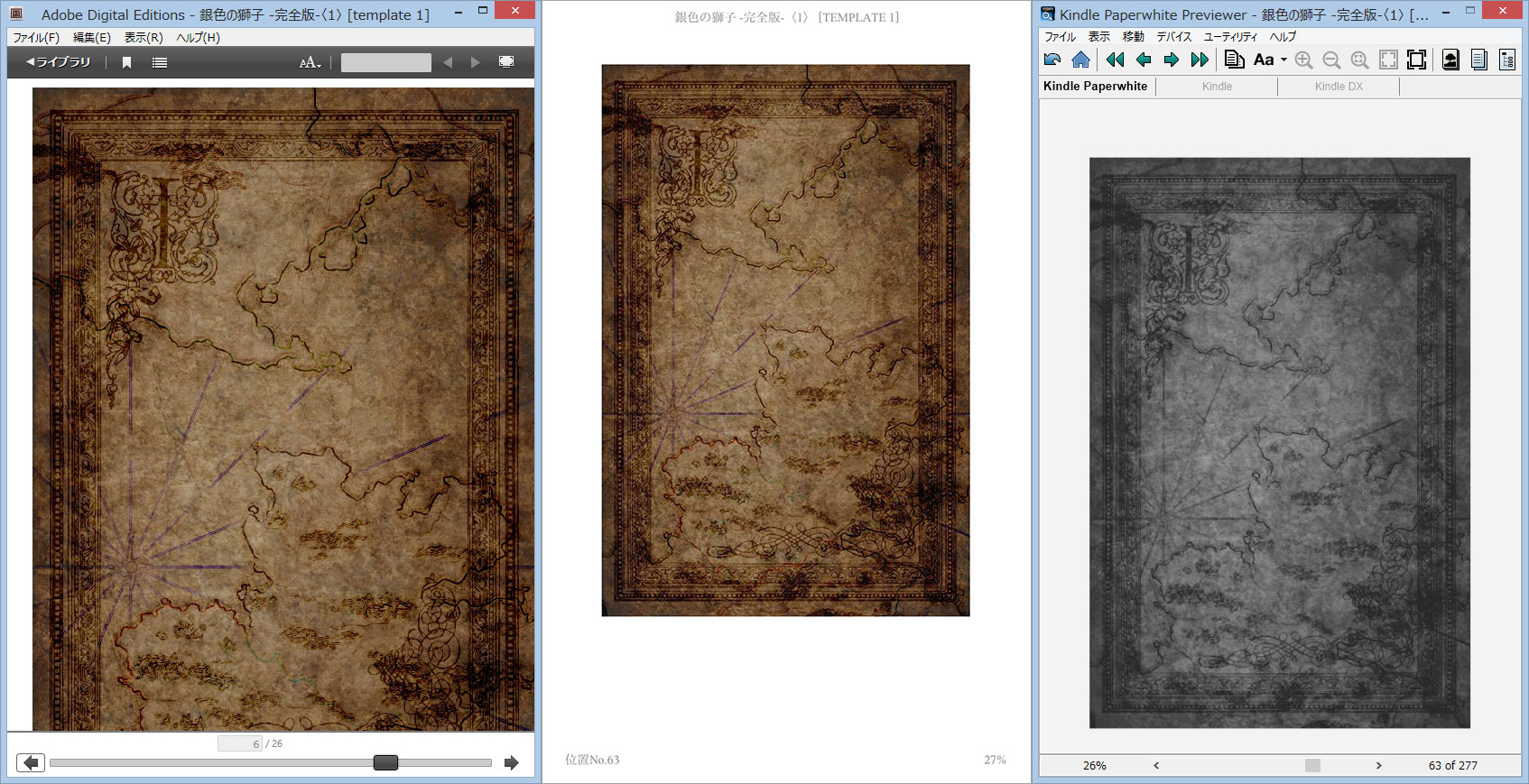Click the blue text pages icon in Kindle Previewer
Screen dimensions: 1529x784
1478,60
